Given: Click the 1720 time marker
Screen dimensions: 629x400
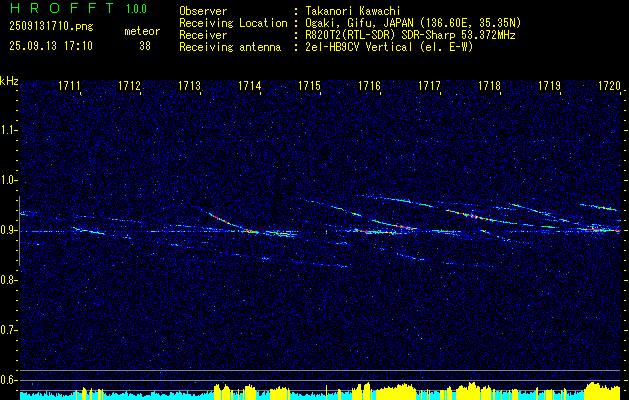Looking at the screenshot, I should coord(609,85).
